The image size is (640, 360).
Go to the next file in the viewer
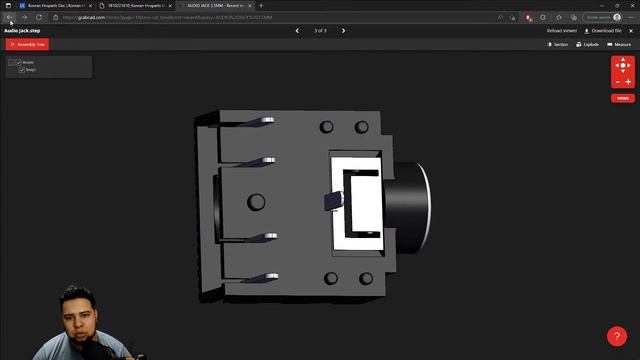pyautogui.click(x=343, y=31)
